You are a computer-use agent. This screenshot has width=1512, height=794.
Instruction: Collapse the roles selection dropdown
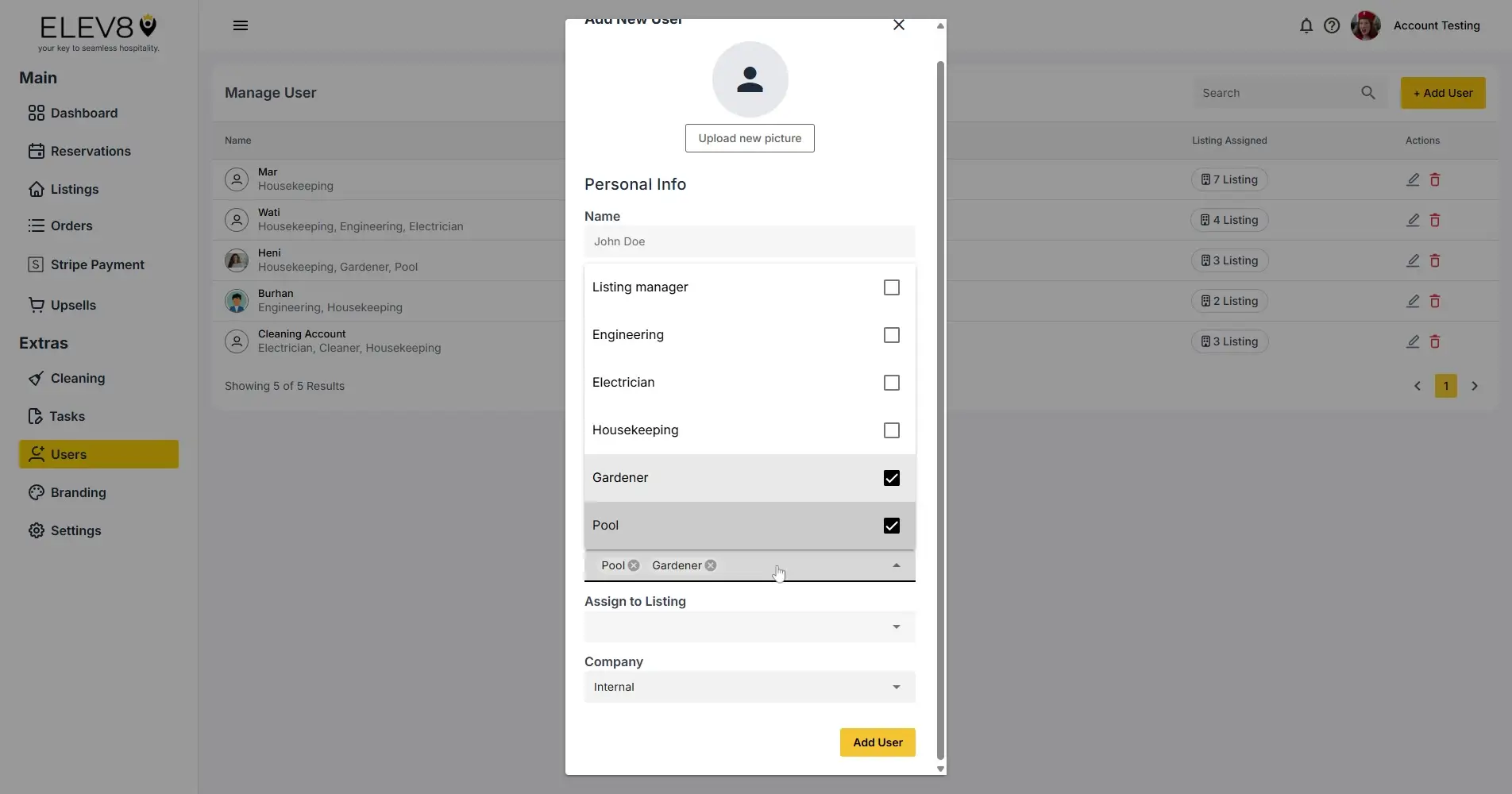(897, 565)
